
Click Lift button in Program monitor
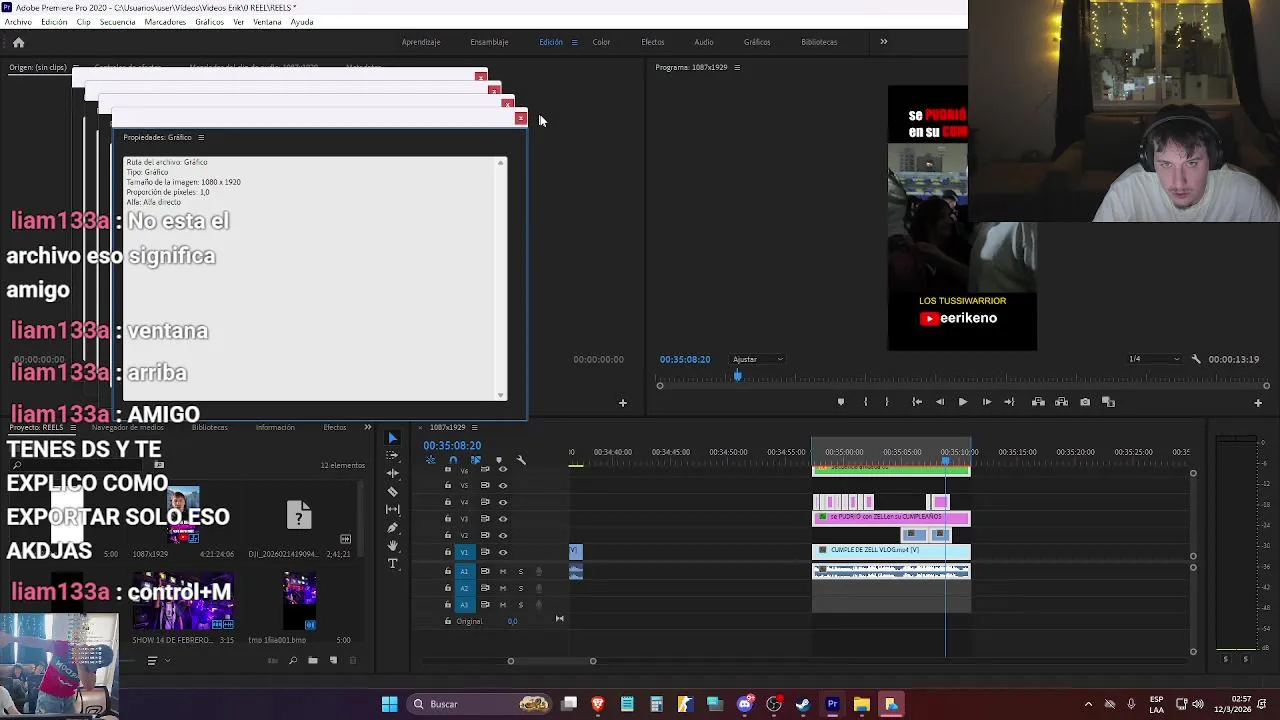(x=1038, y=402)
